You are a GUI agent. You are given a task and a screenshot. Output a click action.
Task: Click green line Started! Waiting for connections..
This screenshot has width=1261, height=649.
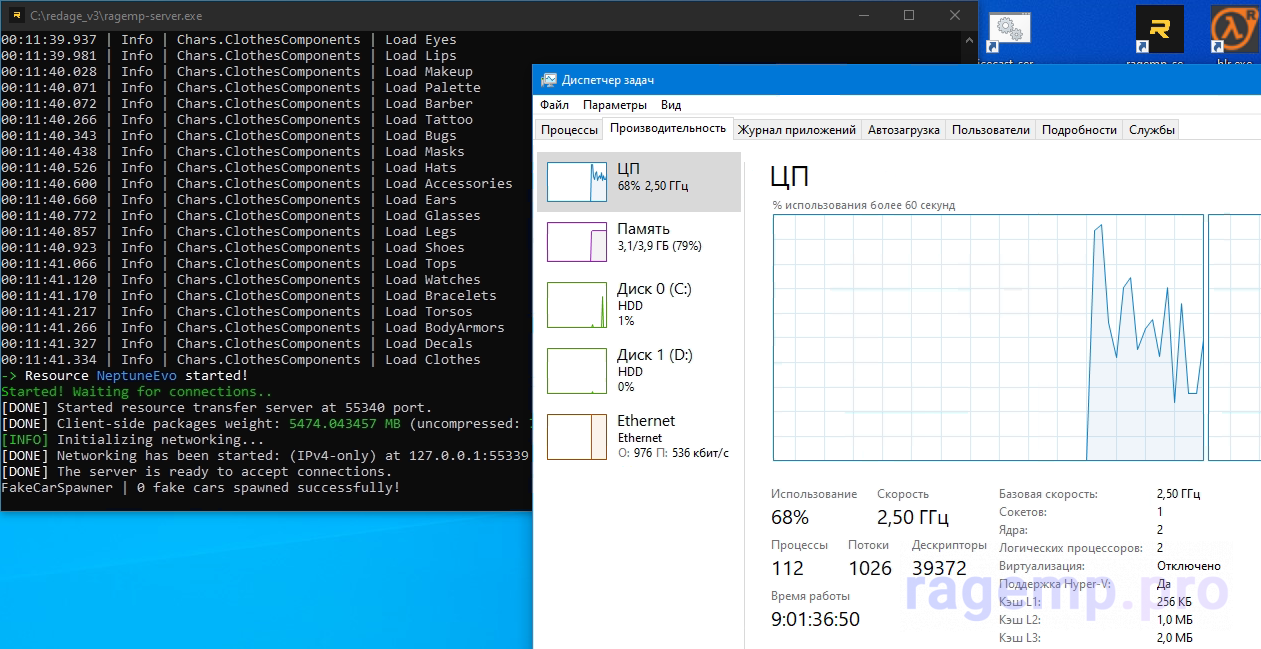[x=137, y=391]
